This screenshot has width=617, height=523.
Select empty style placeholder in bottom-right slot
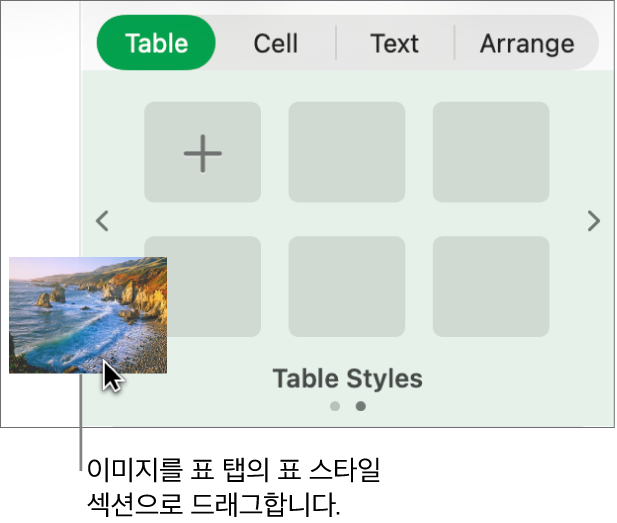491,287
